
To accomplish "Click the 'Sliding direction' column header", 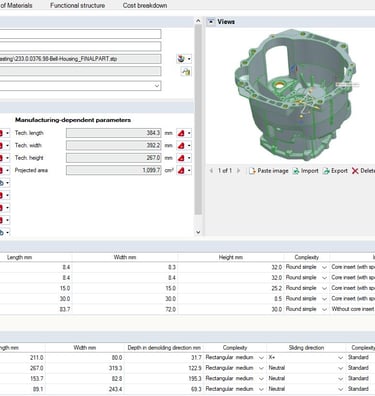I will click(306, 348).
